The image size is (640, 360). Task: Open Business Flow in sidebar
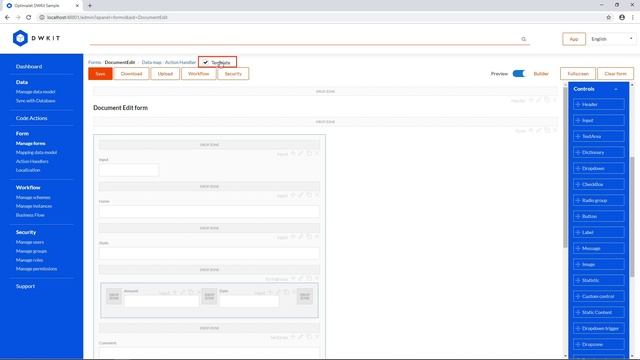[30, 215]
